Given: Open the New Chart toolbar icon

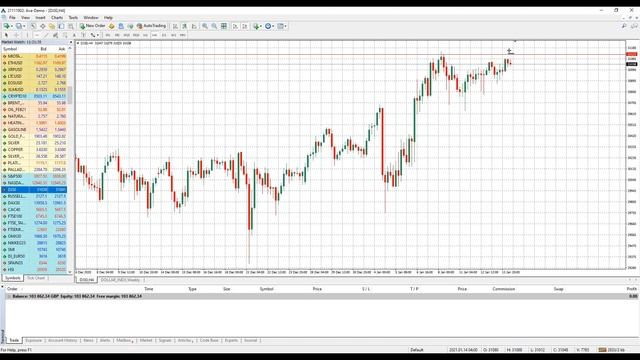Looking at the screenshot, I should (x=7, y=26).
